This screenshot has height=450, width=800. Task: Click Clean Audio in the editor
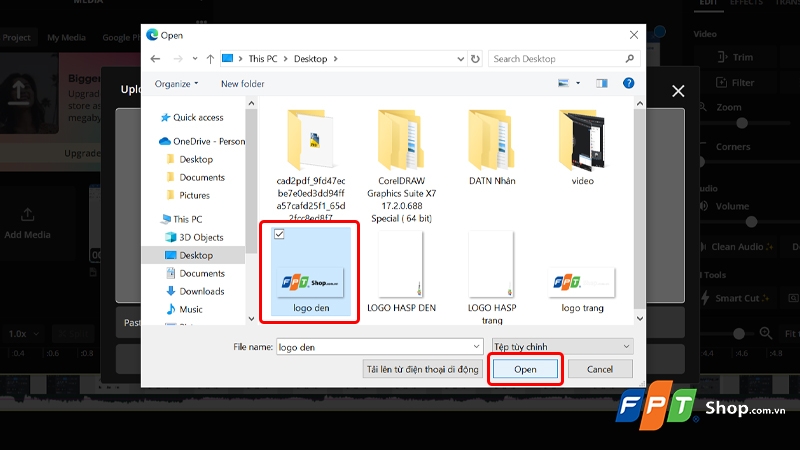pos(736,247)
